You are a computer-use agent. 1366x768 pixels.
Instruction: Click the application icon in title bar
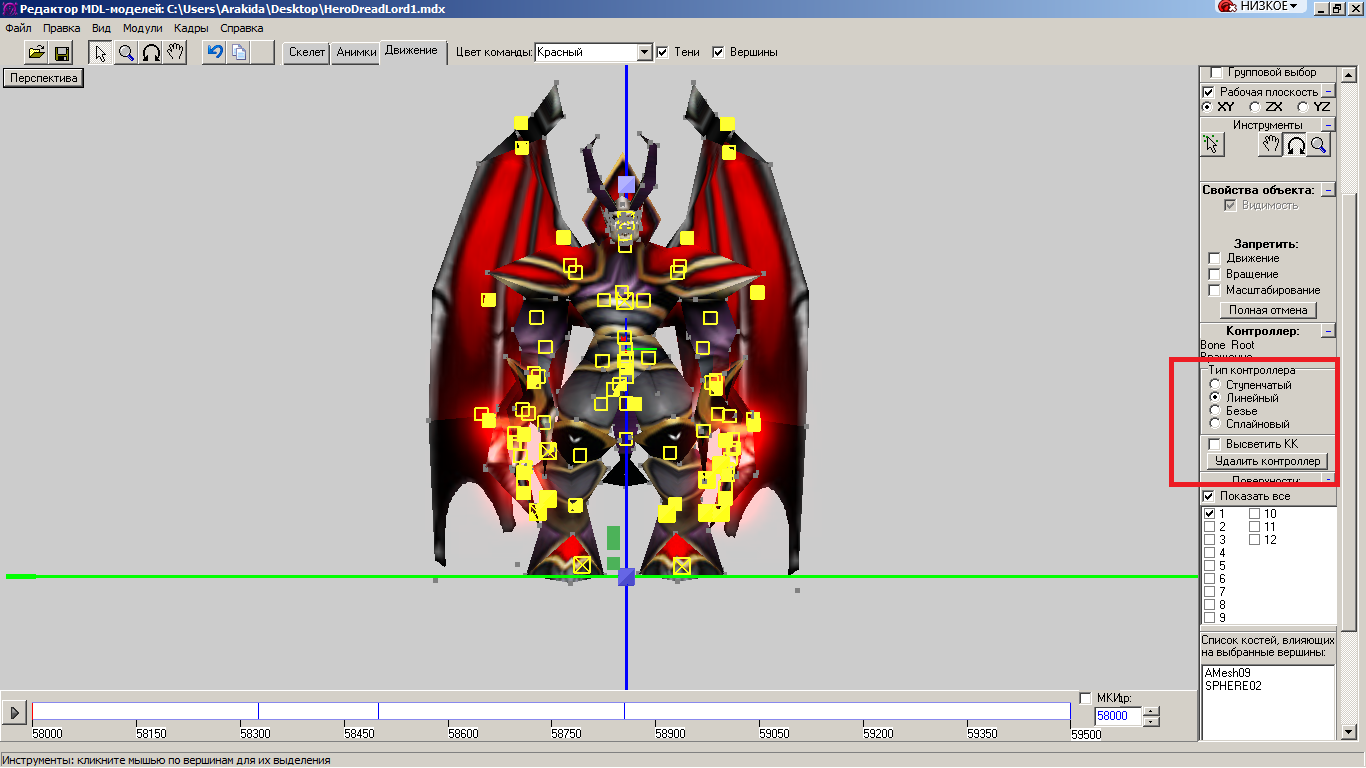point(8,8)
